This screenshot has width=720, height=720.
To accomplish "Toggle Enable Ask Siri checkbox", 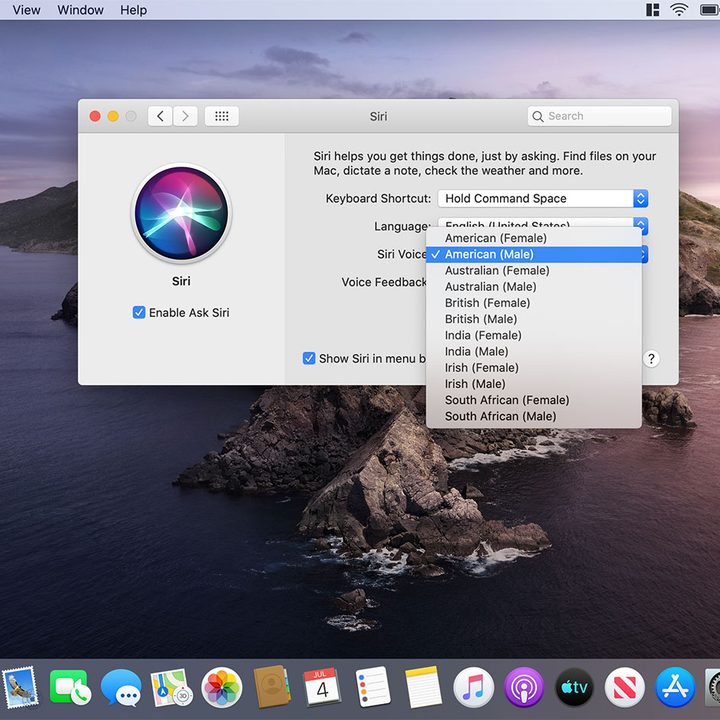I will pos(139,313).
